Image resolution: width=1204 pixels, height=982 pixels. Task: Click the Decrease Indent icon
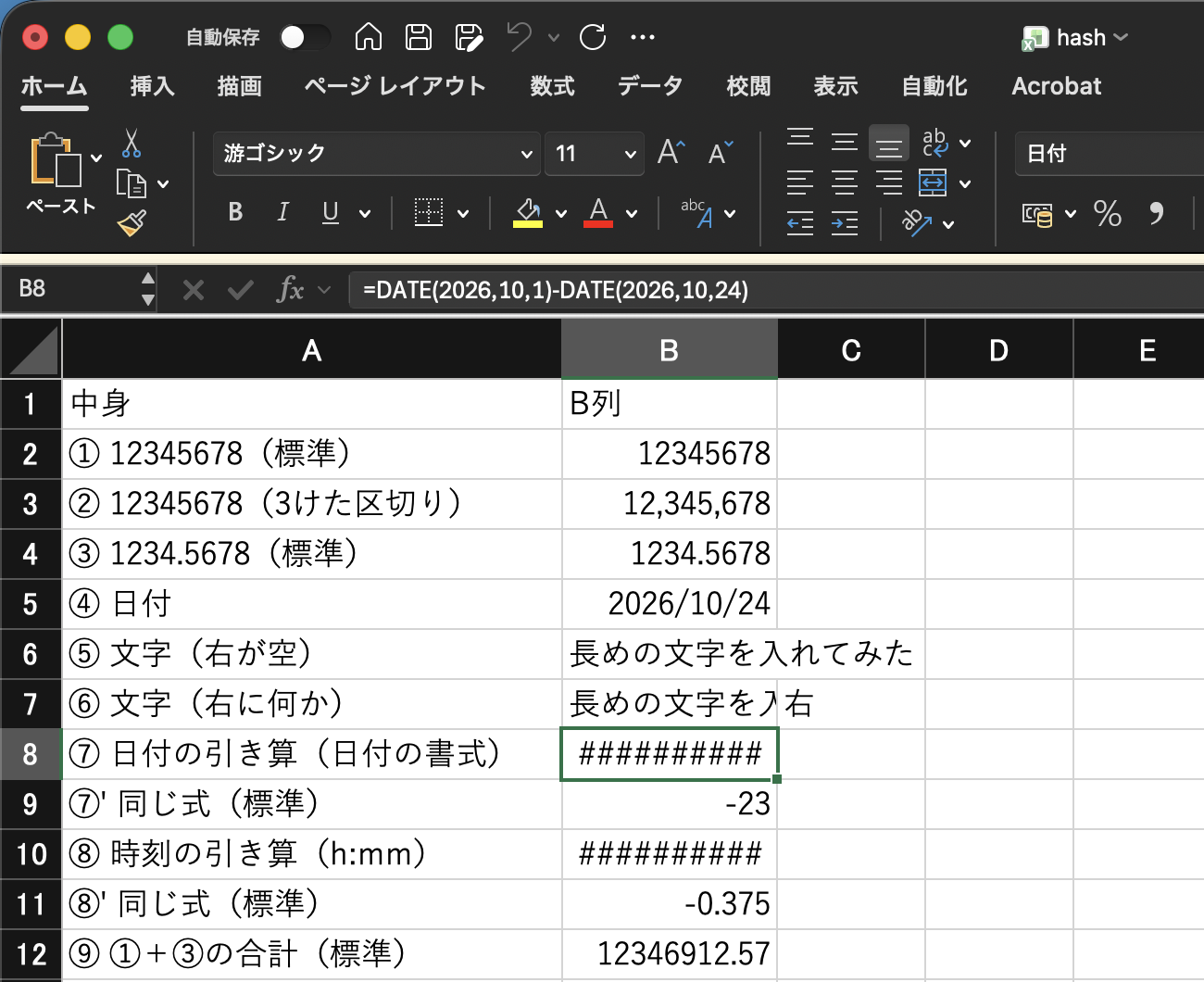pos(800,223)
